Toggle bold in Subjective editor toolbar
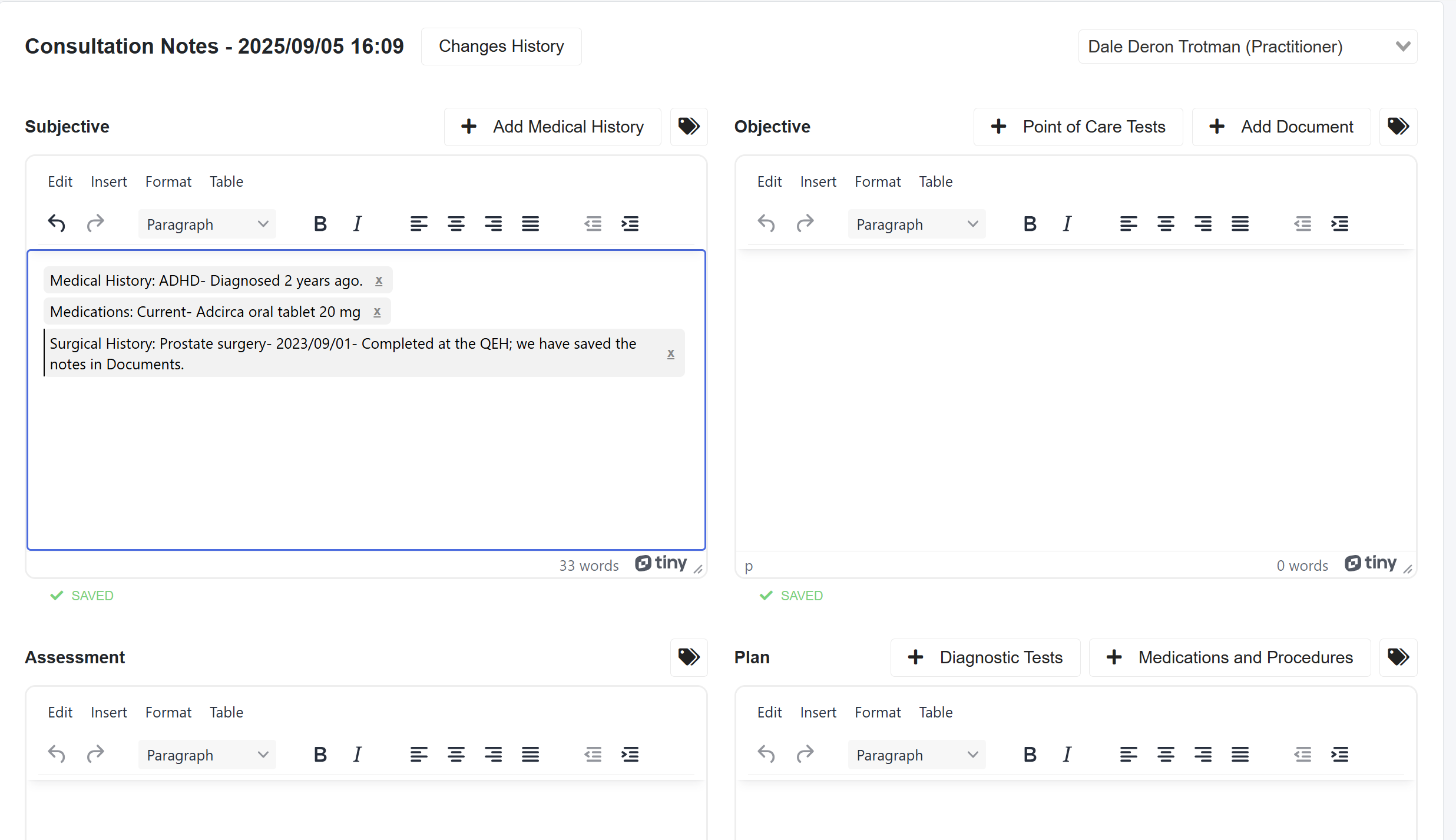The width and height of the screenshot is (1456, 840). [x=320, y=224]
